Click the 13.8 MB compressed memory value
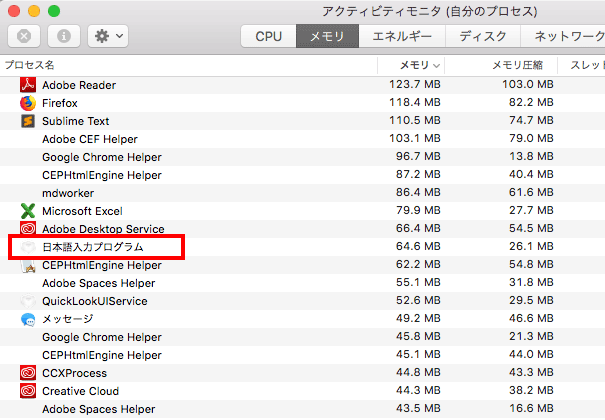The image size is (605, 420). (x=531, y=156)
